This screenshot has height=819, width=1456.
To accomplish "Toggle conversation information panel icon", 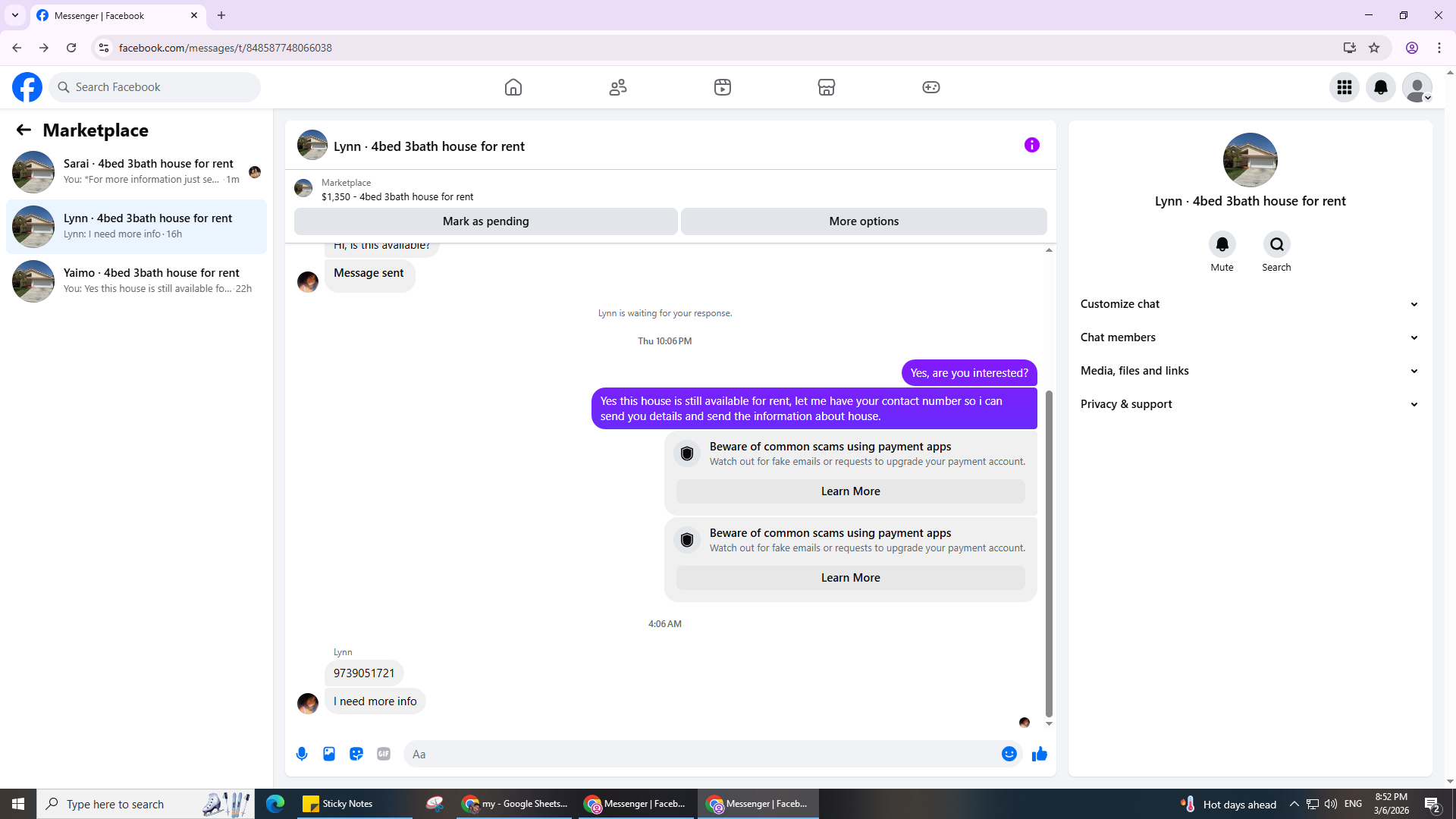I will tap(1031, 145).
